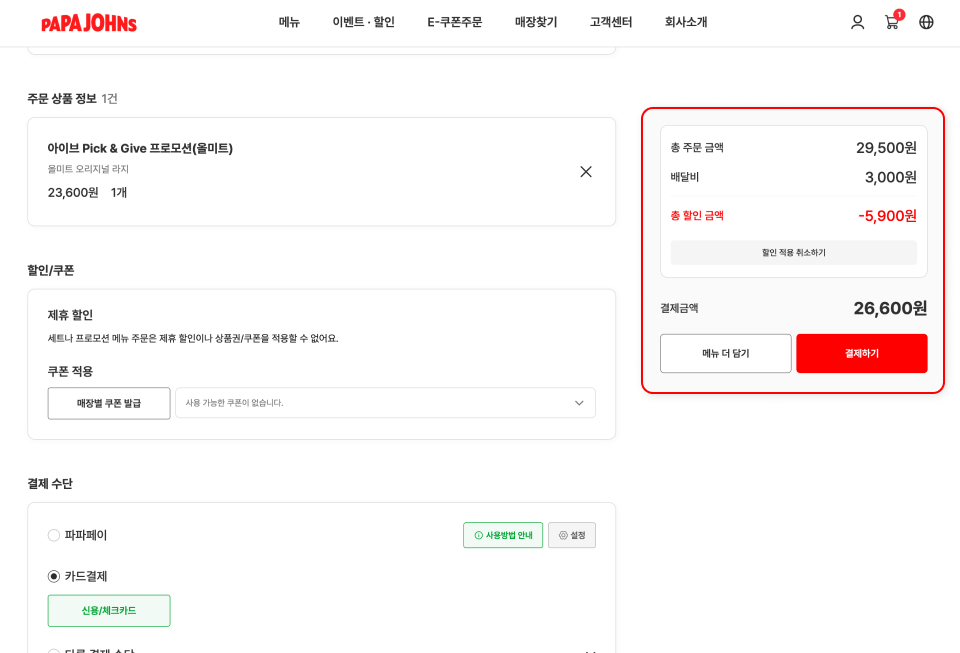Screen dimensions: 960x653
Task: Open the E-쿠폰주문 menu item
Action: [x=454, y=22]
